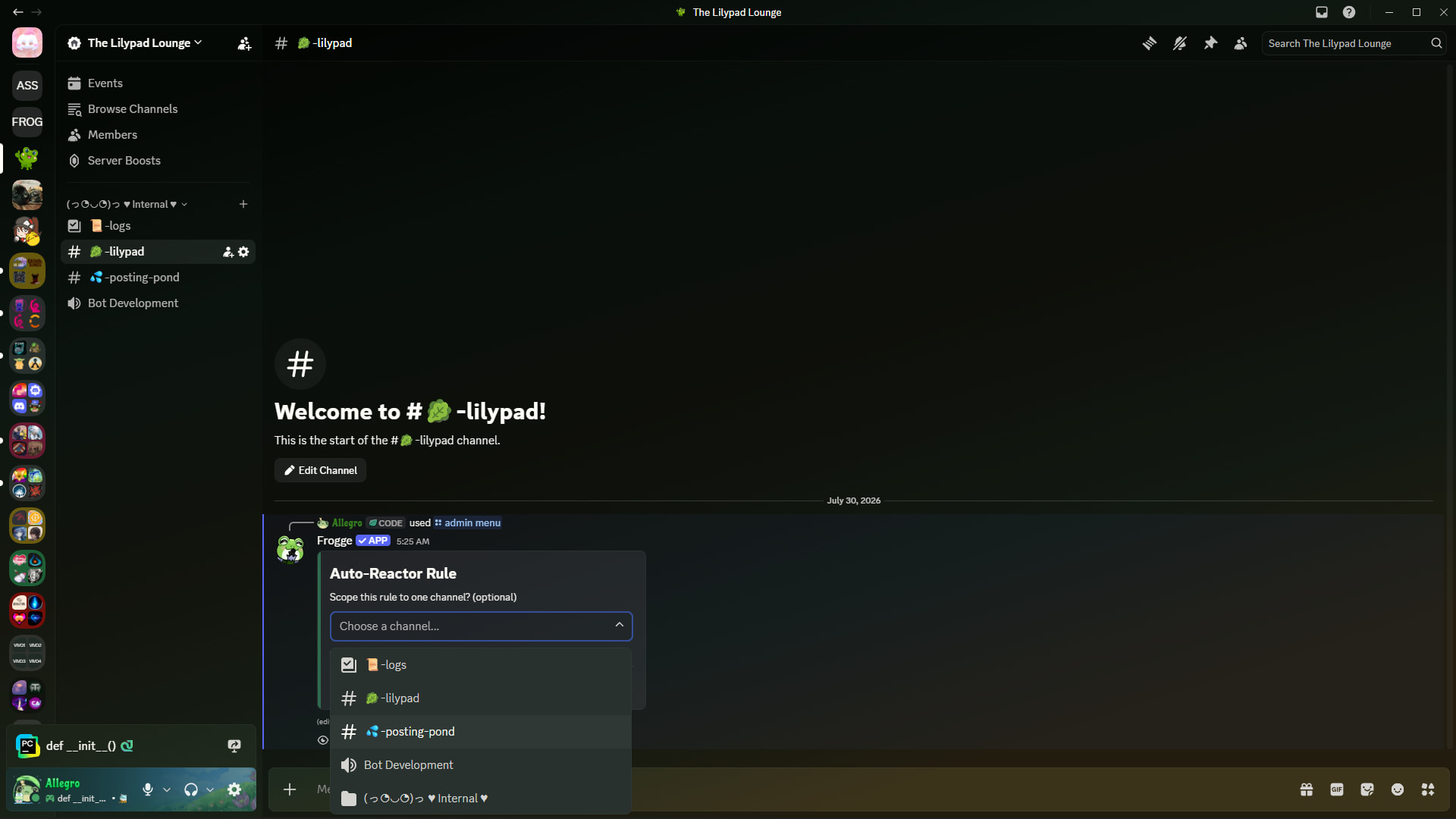The width and height of the screenshot is (1456, 819).
Task: Open Browse Channels
Action: click(158, 109)
